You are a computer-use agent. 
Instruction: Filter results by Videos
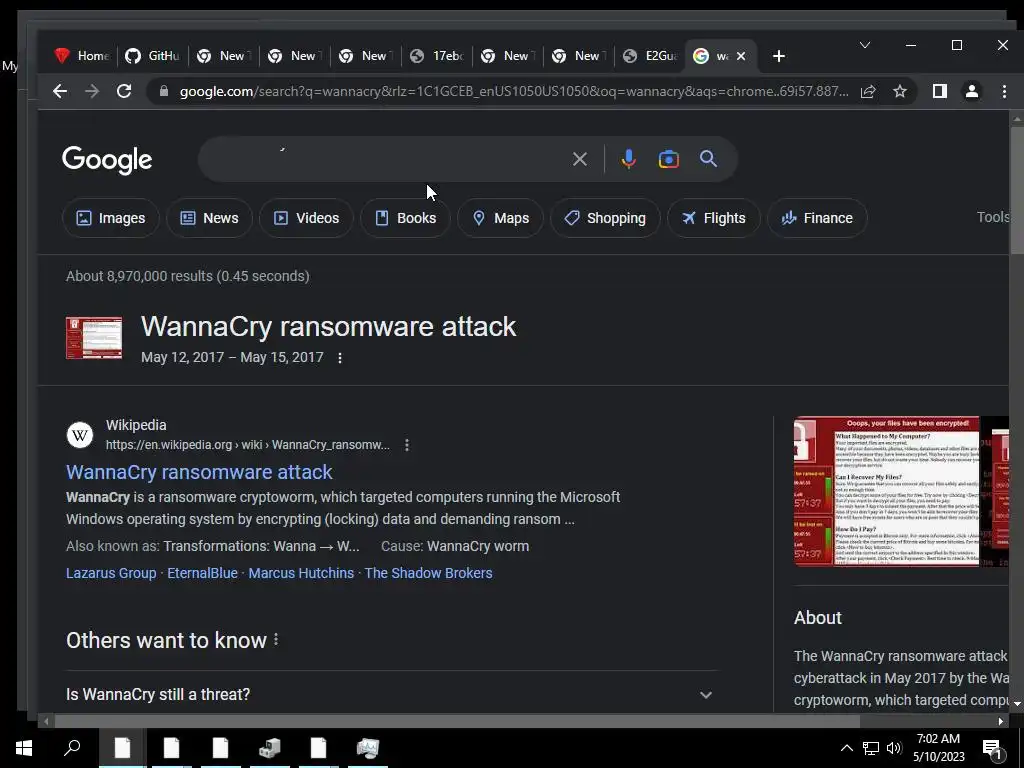(x=306, y=218)
